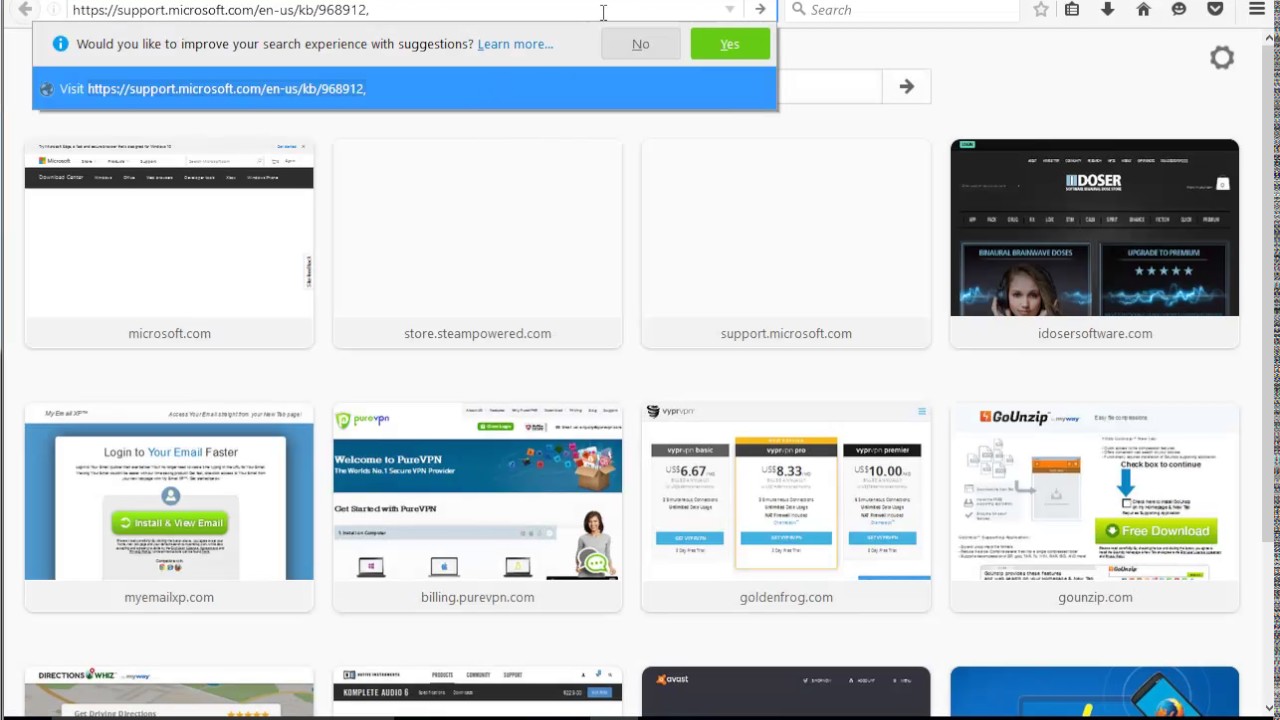Viewport: 1280px width, 720px height.
Task: Open new tab settings gear icon
Action: click(x=1222, y=58)
